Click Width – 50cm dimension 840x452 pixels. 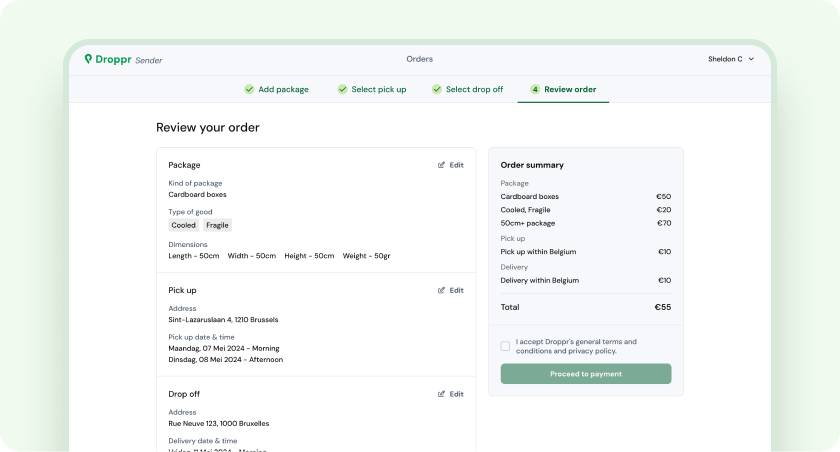coord(252,256)
